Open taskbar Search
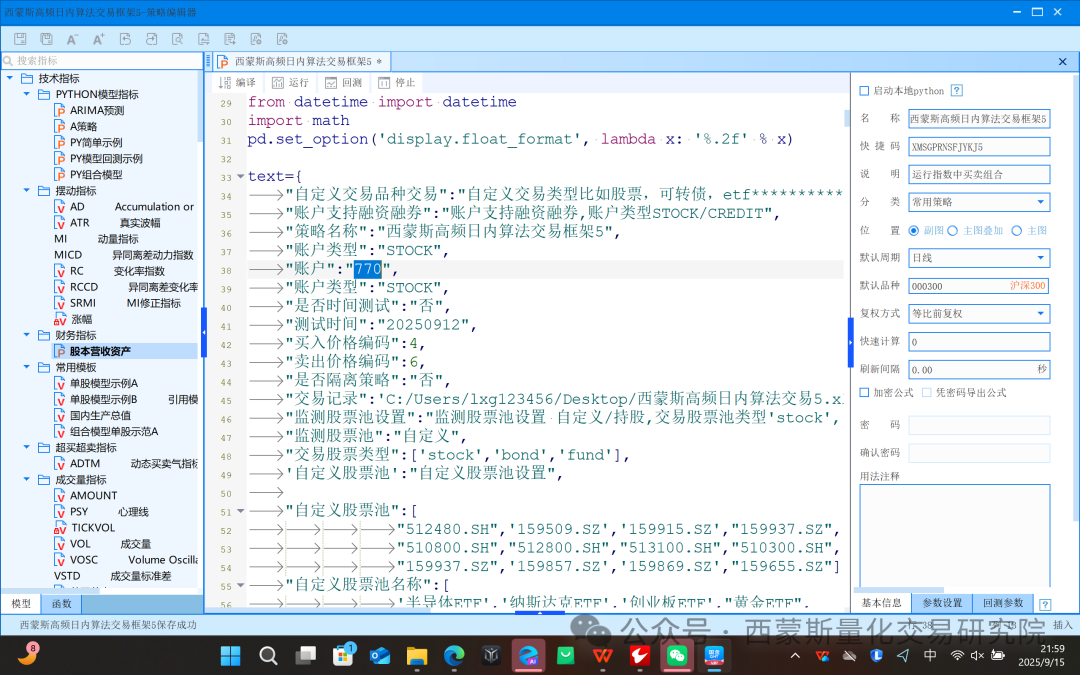 point(268,655)
